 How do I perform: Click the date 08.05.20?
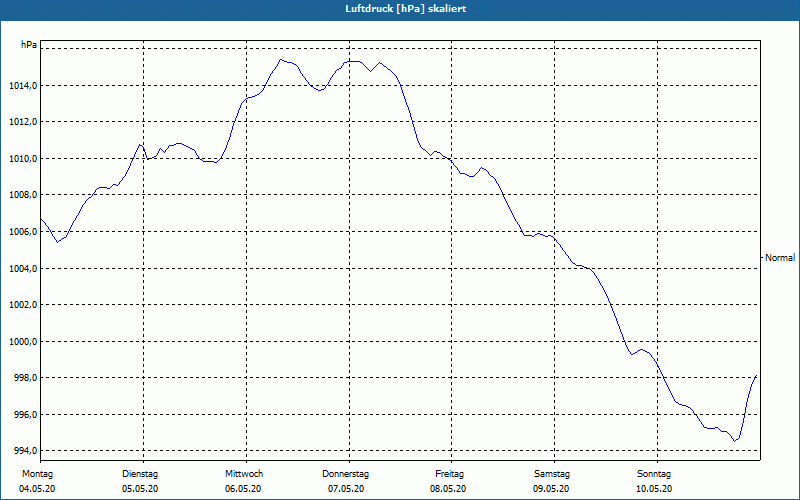point(448,489)
